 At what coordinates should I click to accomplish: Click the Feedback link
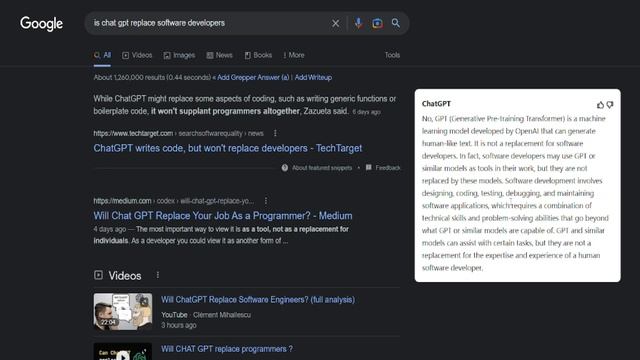388,168
